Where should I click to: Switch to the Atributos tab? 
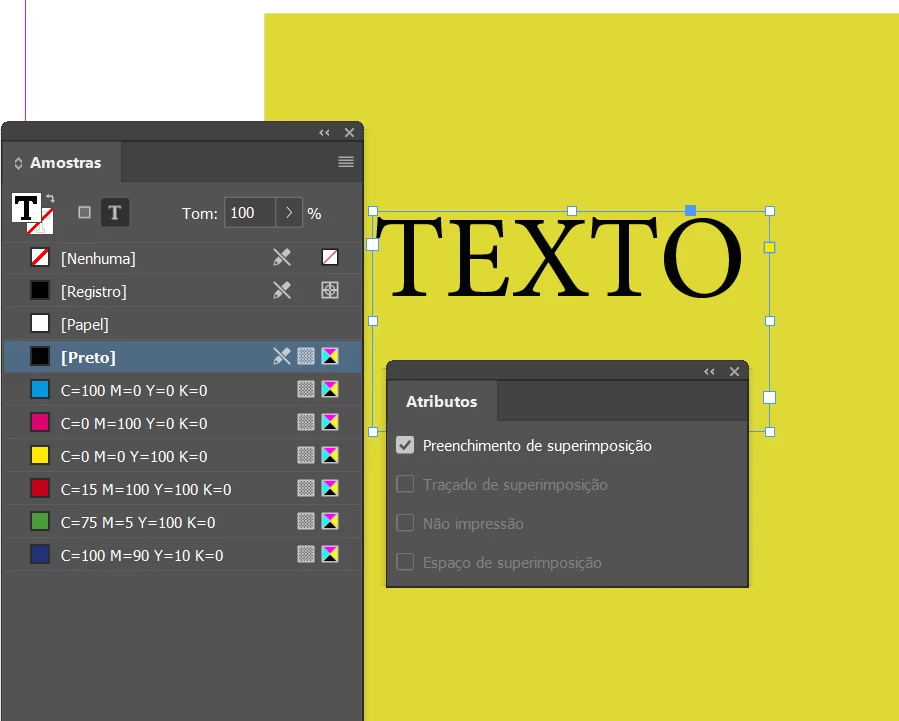pyautogui.click(x=441, y=402)
